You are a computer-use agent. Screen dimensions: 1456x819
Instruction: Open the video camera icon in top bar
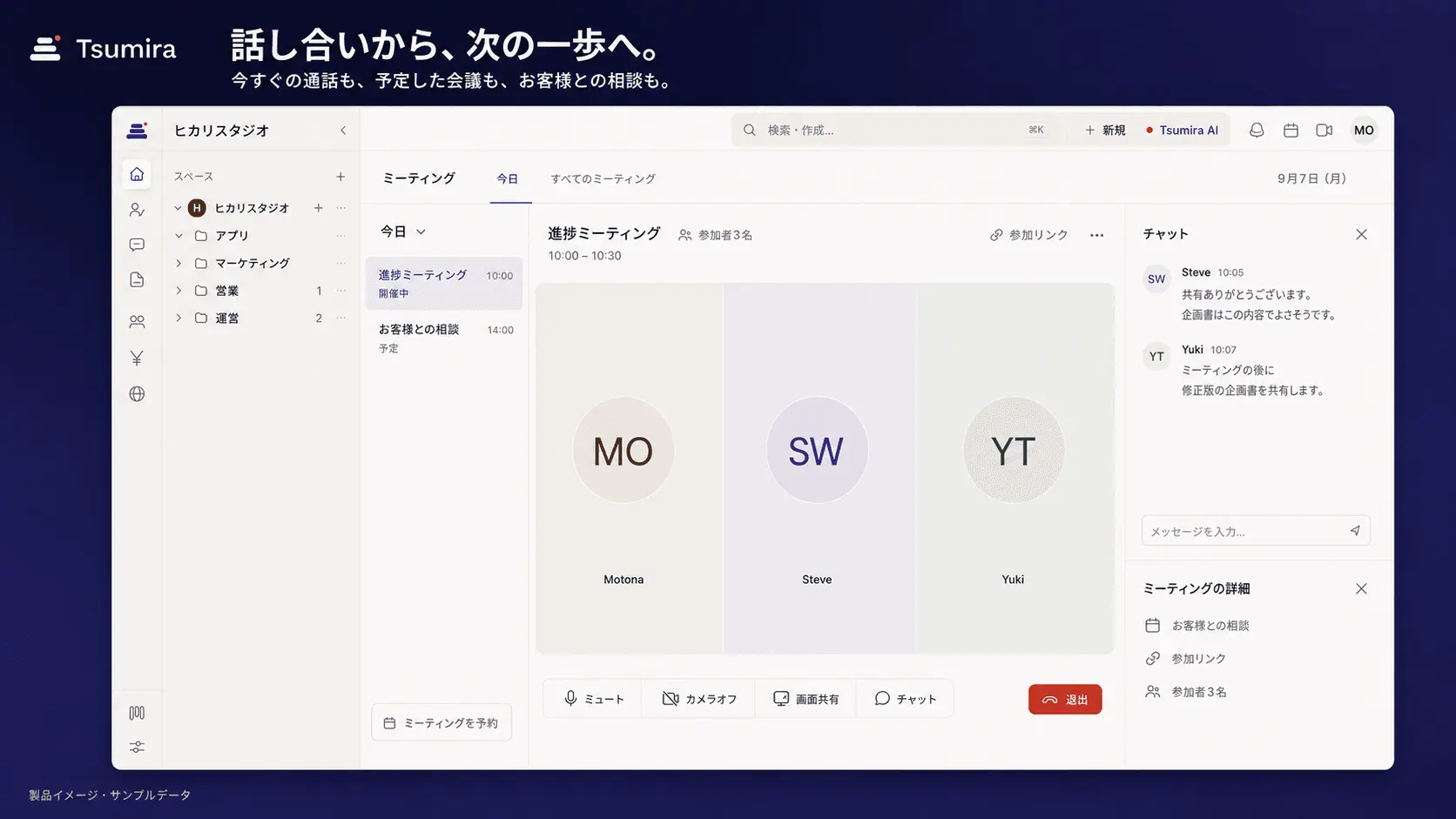[1325, 131]
